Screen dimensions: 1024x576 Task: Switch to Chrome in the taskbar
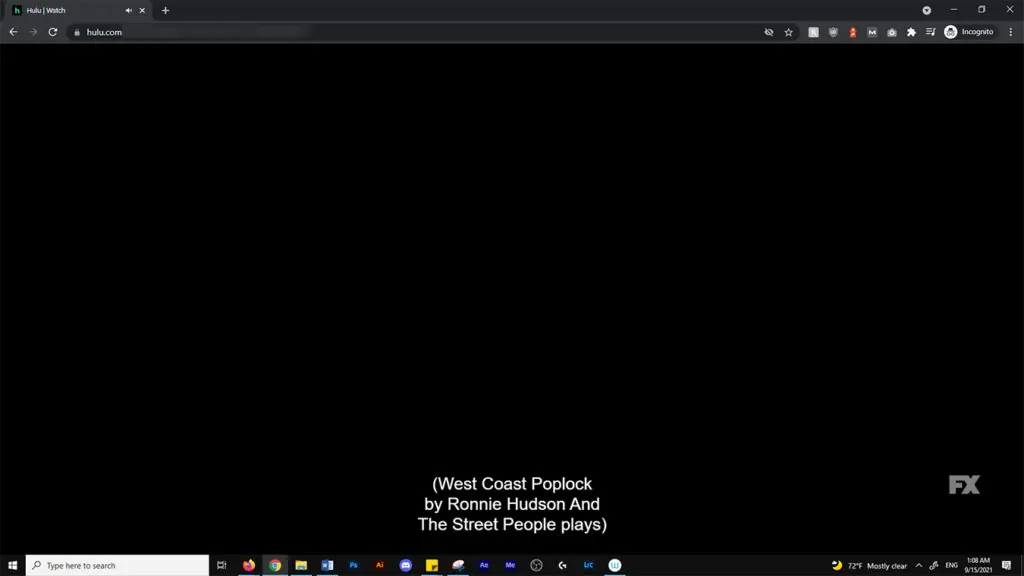(275, 566)
